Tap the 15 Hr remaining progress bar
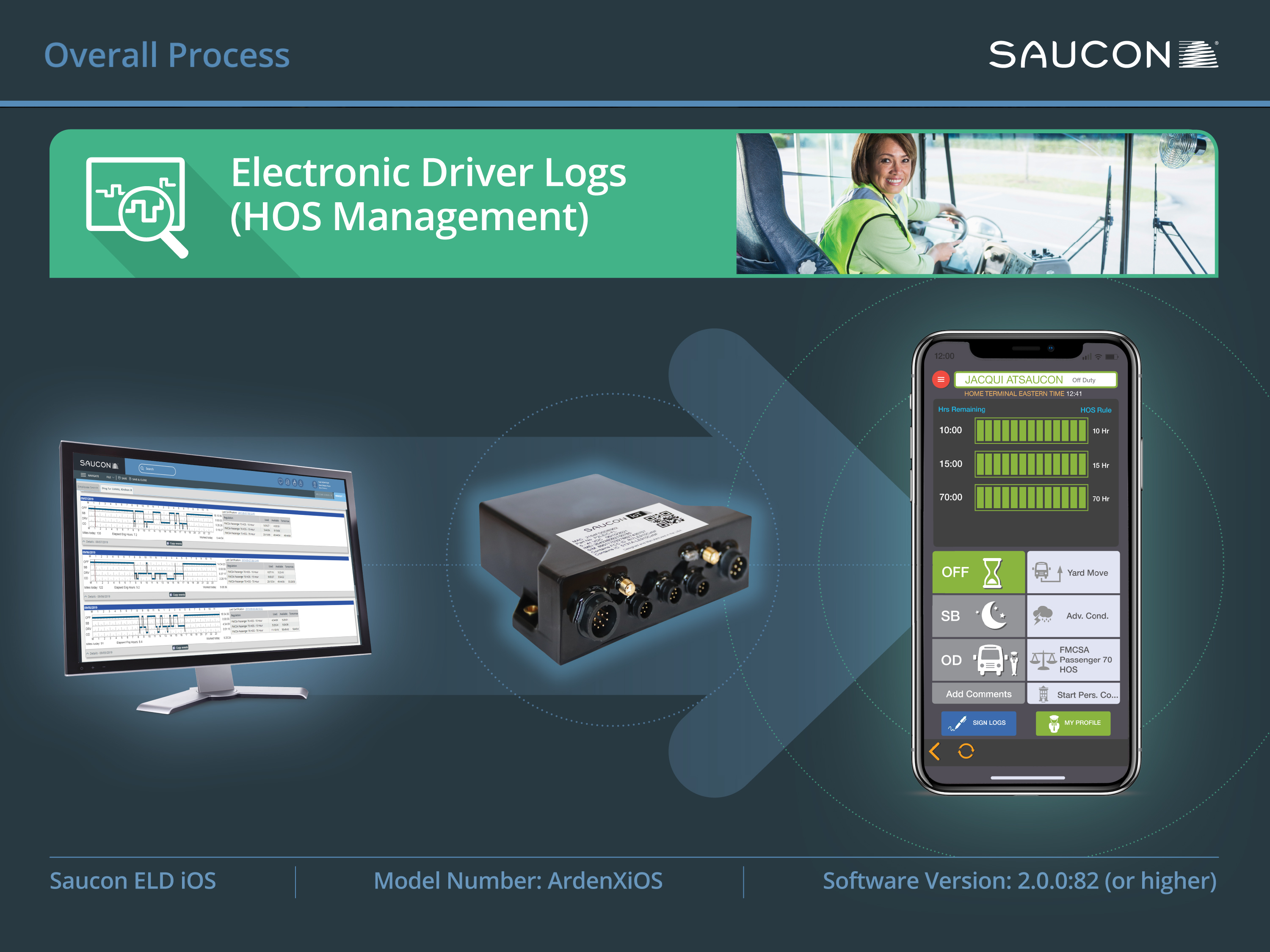Viewport: 1270px width, 952px height. (x=1031, y=464)
